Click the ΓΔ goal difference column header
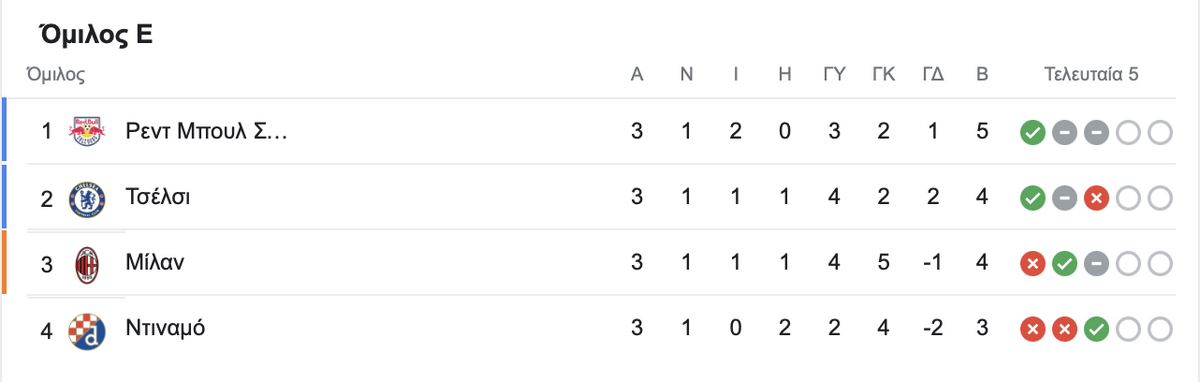The height and width of the screenshot is (382, 1200). point(934,74)
